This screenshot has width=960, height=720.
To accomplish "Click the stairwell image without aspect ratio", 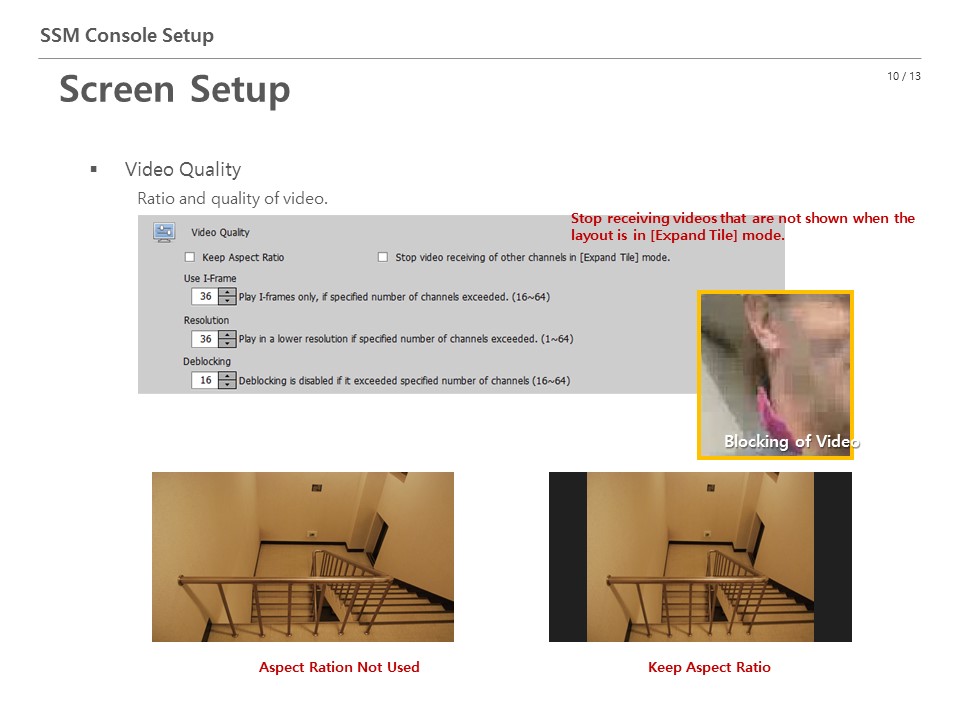I will 303,557.
